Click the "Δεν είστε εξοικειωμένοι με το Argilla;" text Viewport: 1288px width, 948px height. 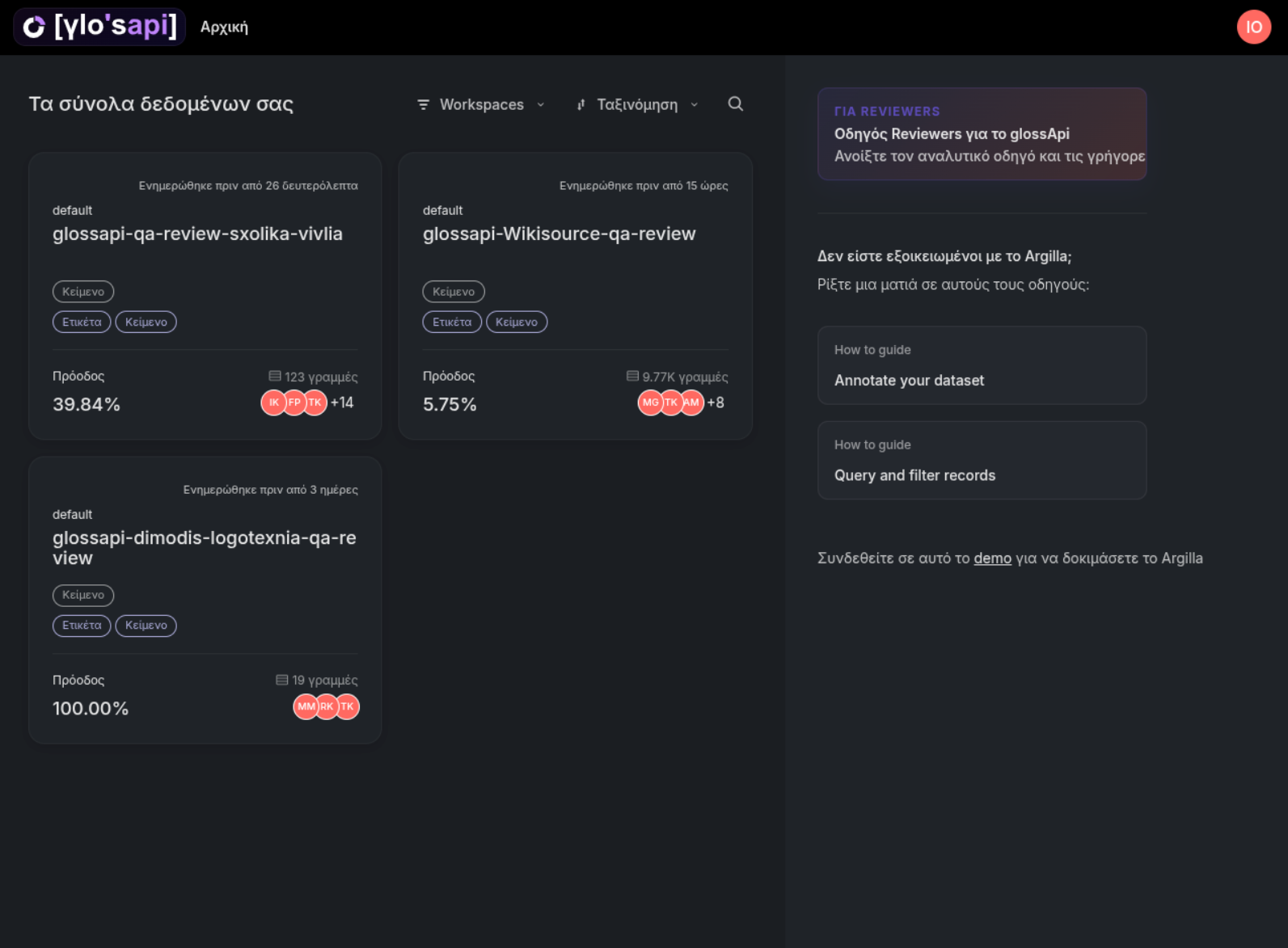click(944, 257)
